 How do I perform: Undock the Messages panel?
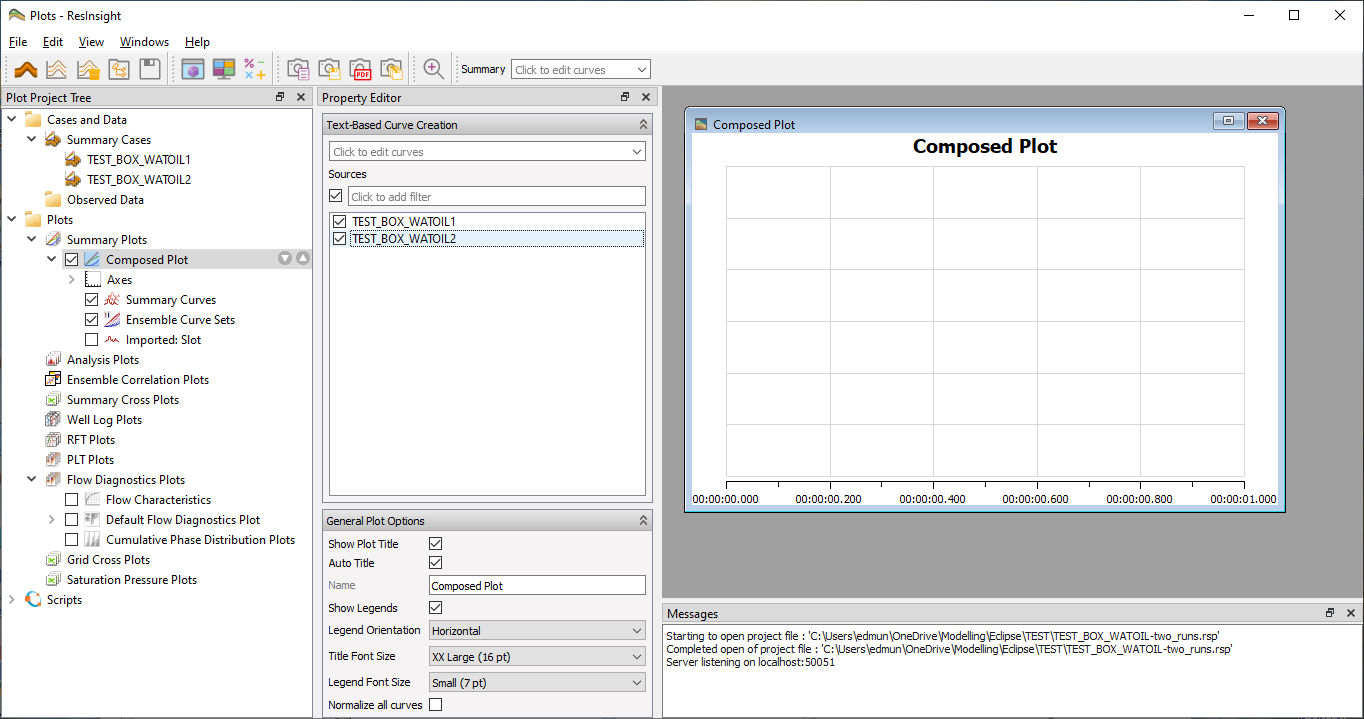(1330, 613)
